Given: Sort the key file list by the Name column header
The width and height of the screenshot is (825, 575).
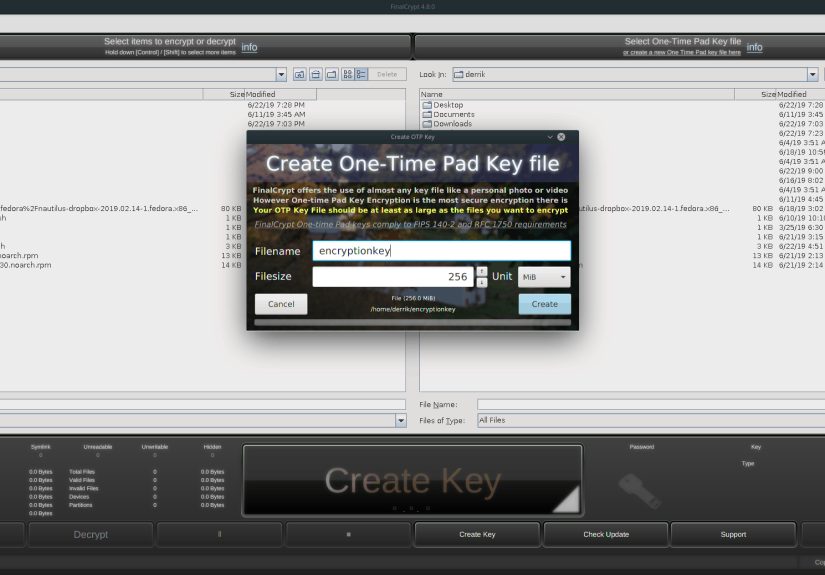Looking at the screenshot, I should coord(577,94).
